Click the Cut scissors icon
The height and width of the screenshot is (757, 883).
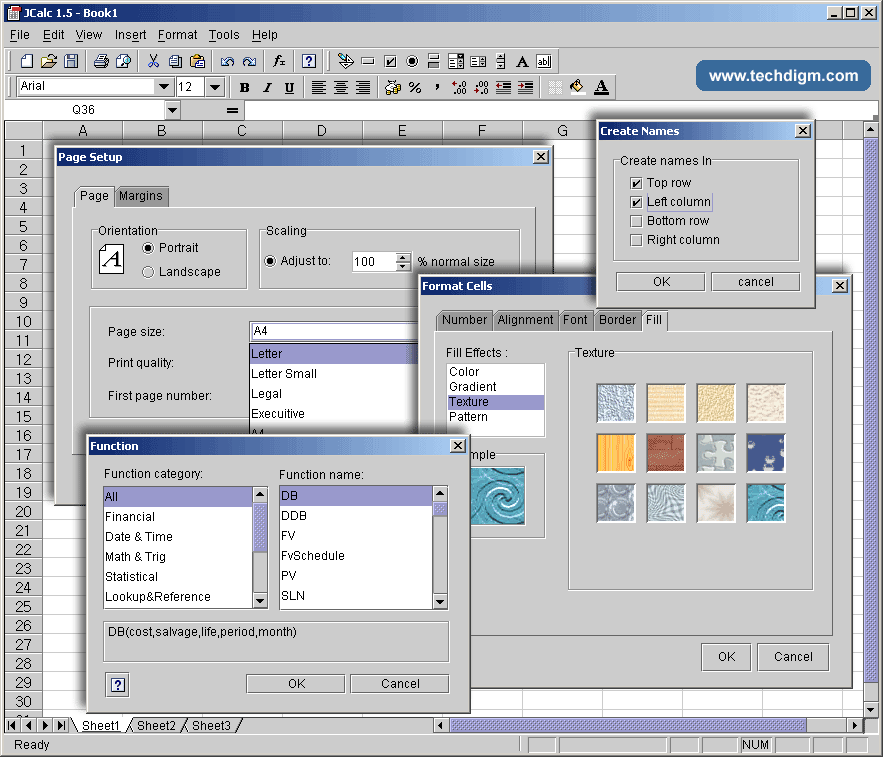[x=153, y=61]
